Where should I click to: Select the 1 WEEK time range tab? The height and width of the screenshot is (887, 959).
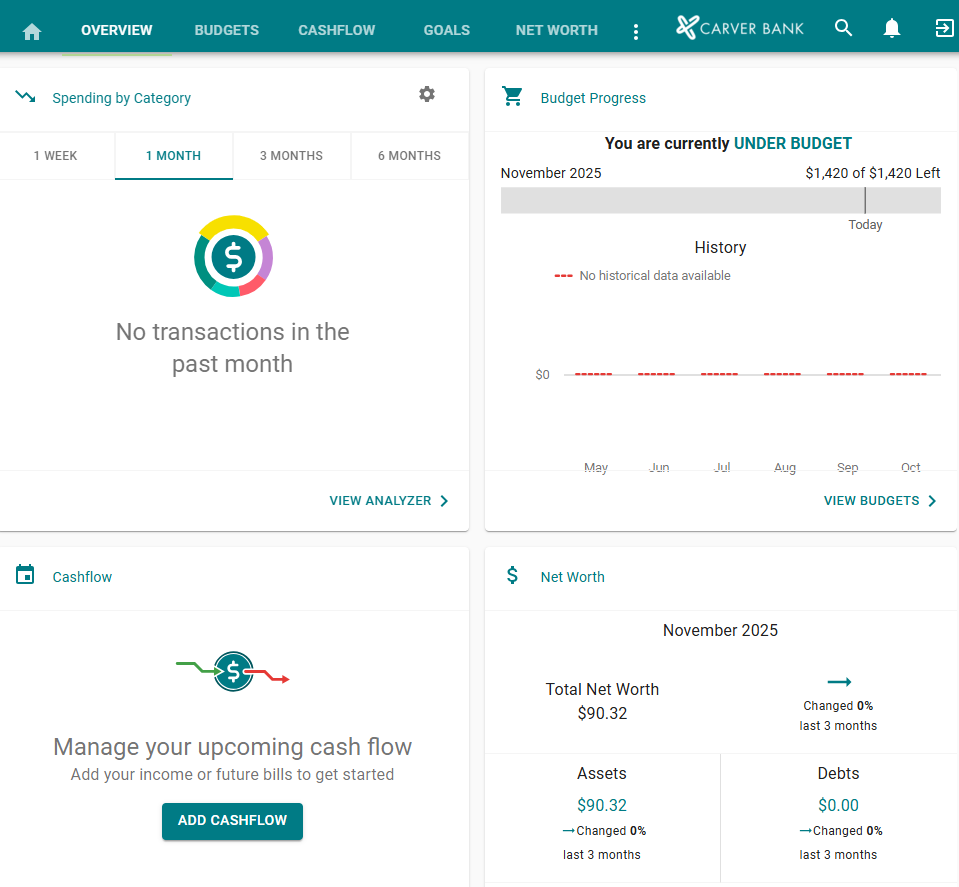(x=56, y=156)
